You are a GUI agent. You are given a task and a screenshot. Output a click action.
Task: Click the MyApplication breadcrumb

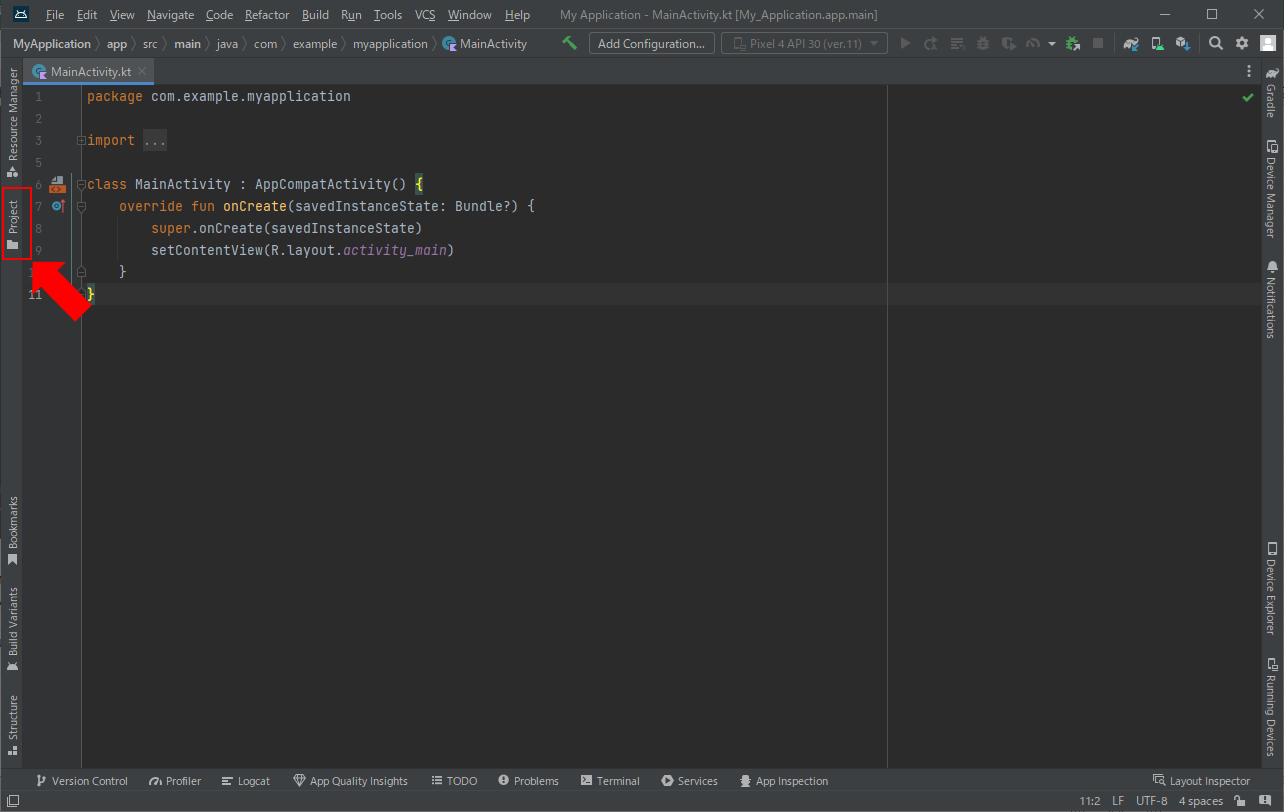pyautogui.click(x=52, y=44)
